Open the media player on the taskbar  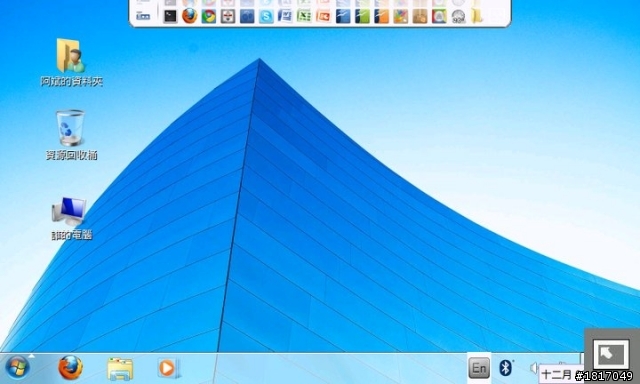click(168, 368)
